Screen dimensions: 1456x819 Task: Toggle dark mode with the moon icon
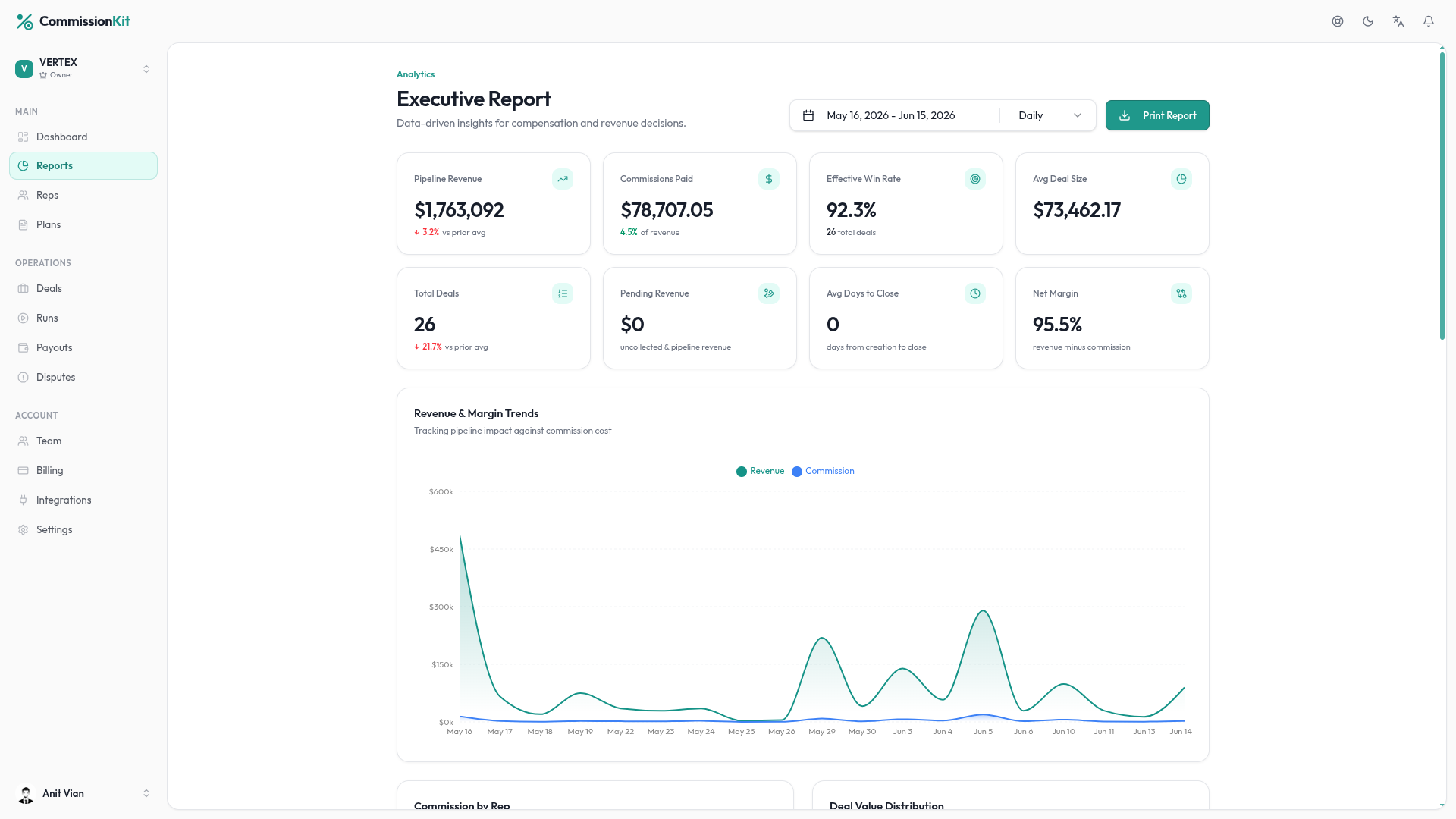[1368, 21]
